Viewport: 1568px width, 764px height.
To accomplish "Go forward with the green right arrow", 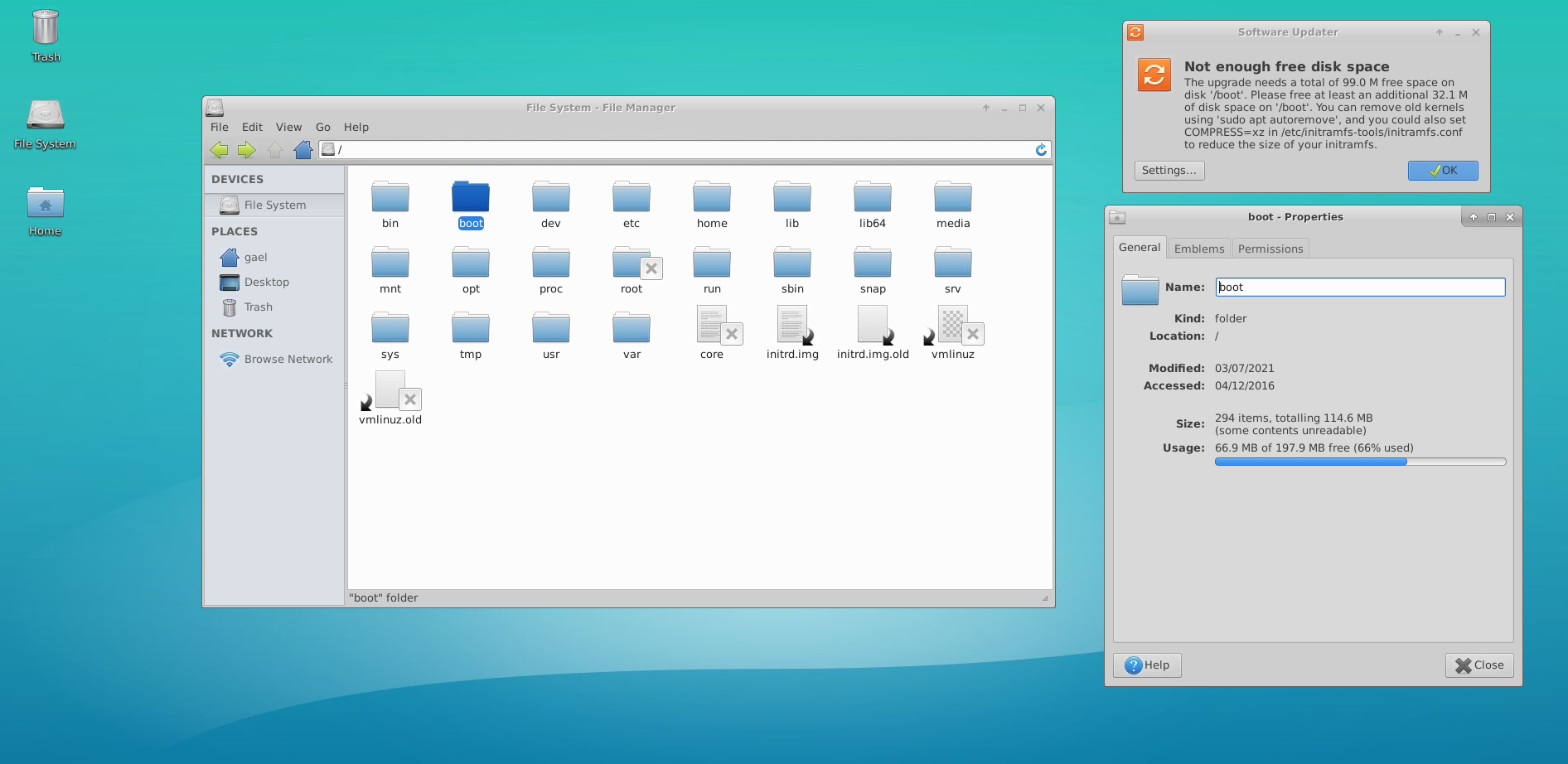I will [247, 150].
